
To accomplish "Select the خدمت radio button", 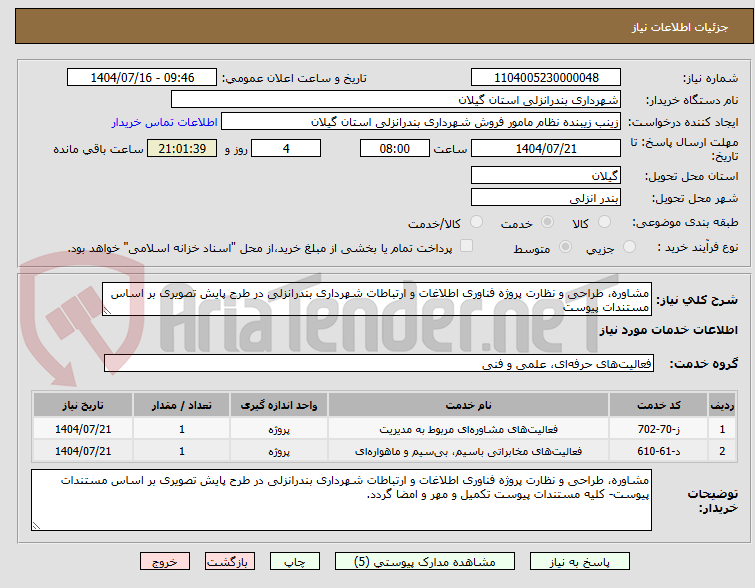I will 547,222.
